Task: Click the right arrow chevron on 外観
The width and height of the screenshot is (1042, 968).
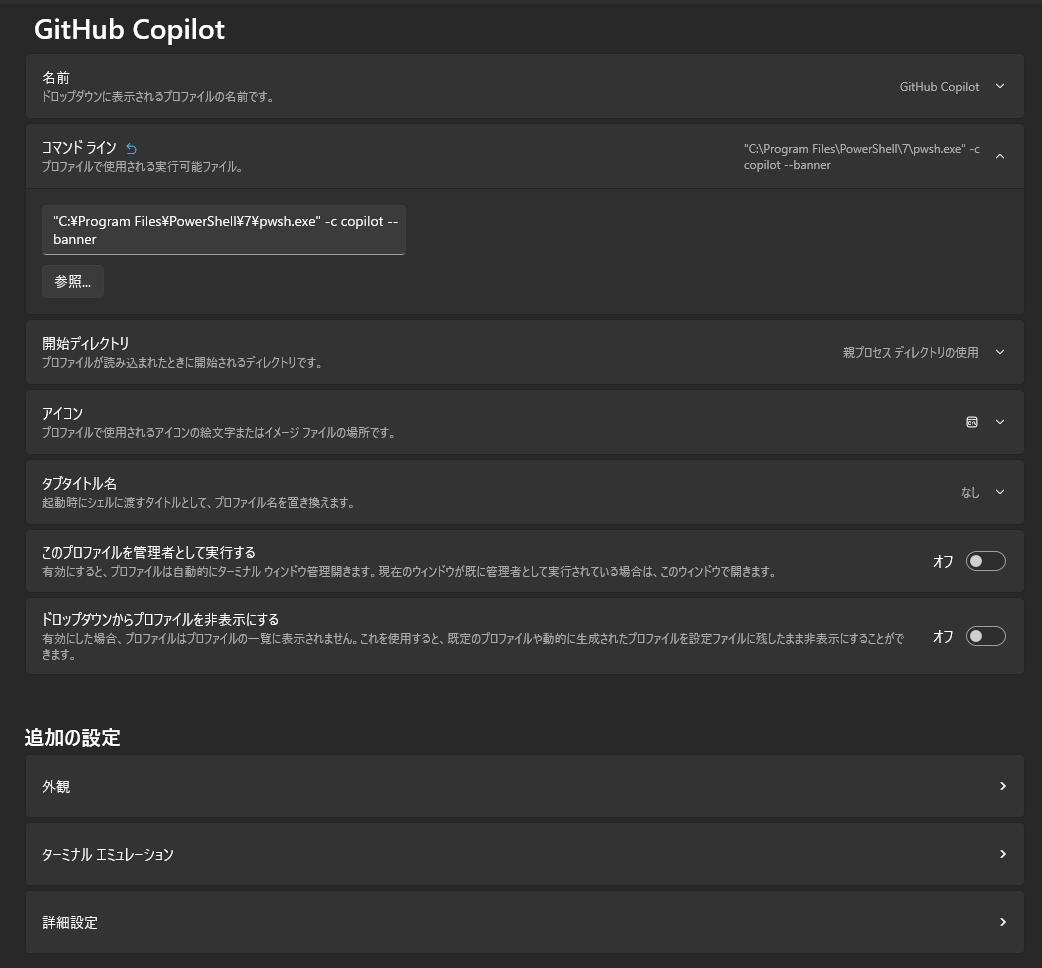Action: 1002,786
